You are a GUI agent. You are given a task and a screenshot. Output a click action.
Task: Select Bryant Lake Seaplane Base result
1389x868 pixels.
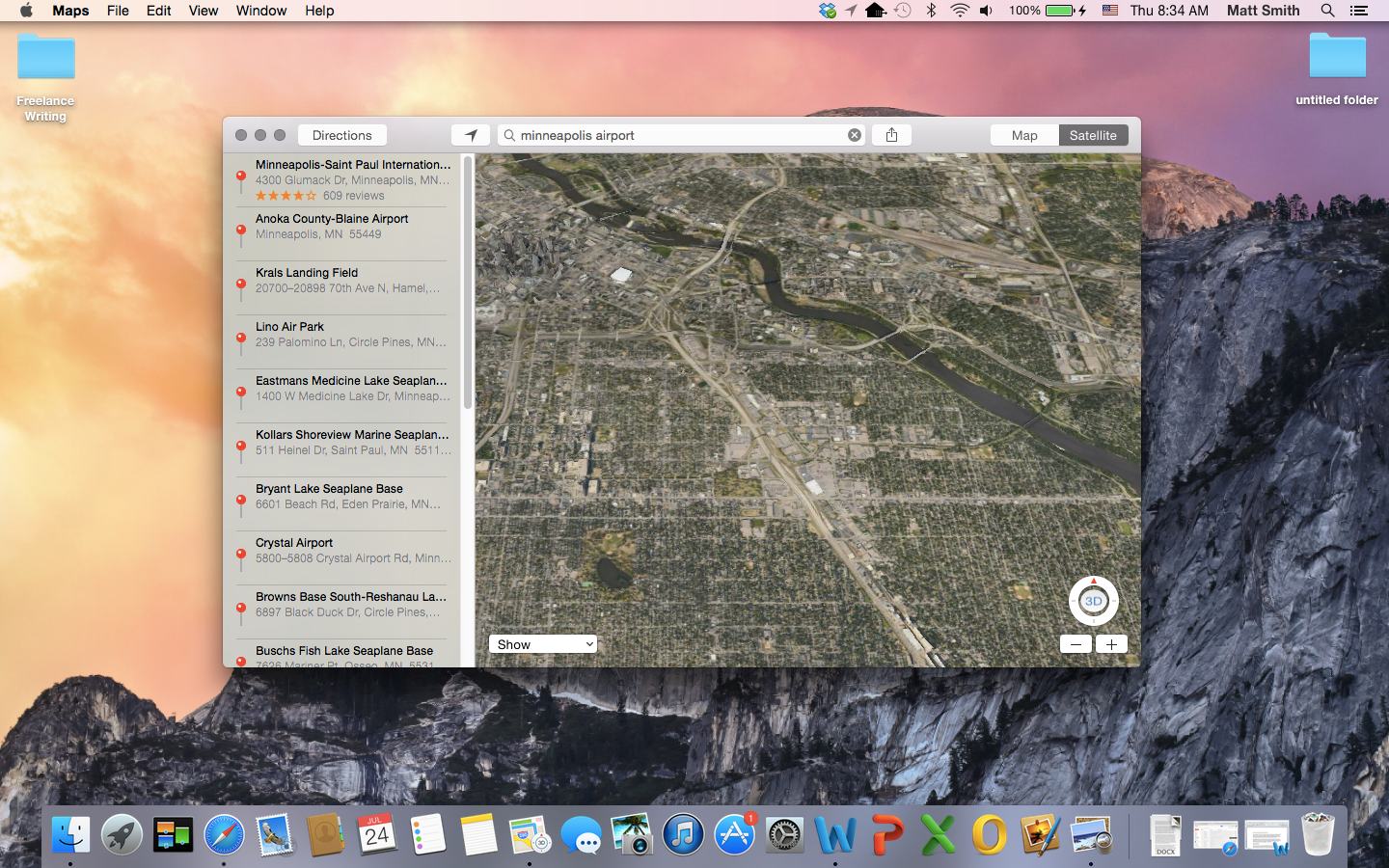click(x=342, y=503)
